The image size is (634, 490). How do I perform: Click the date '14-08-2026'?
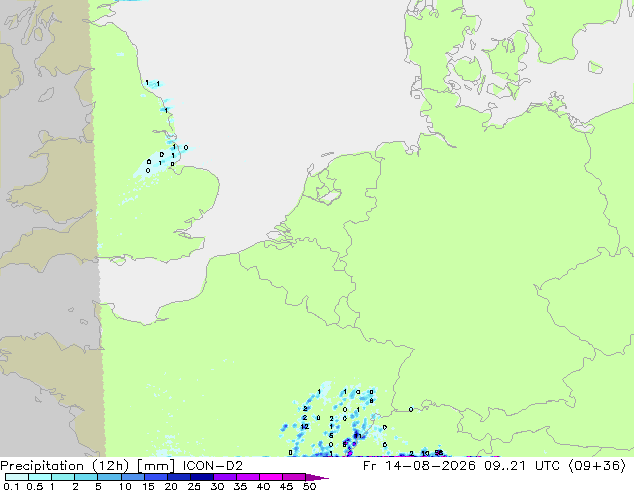tap(430, 466)
